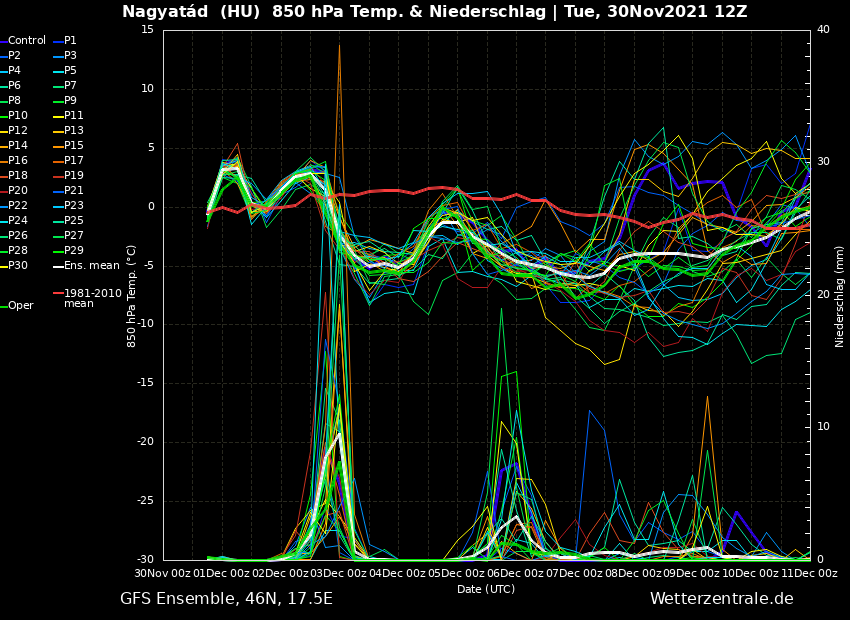
Task: Click the P12 yellow line swatch
Action: (x=3, y=131)
